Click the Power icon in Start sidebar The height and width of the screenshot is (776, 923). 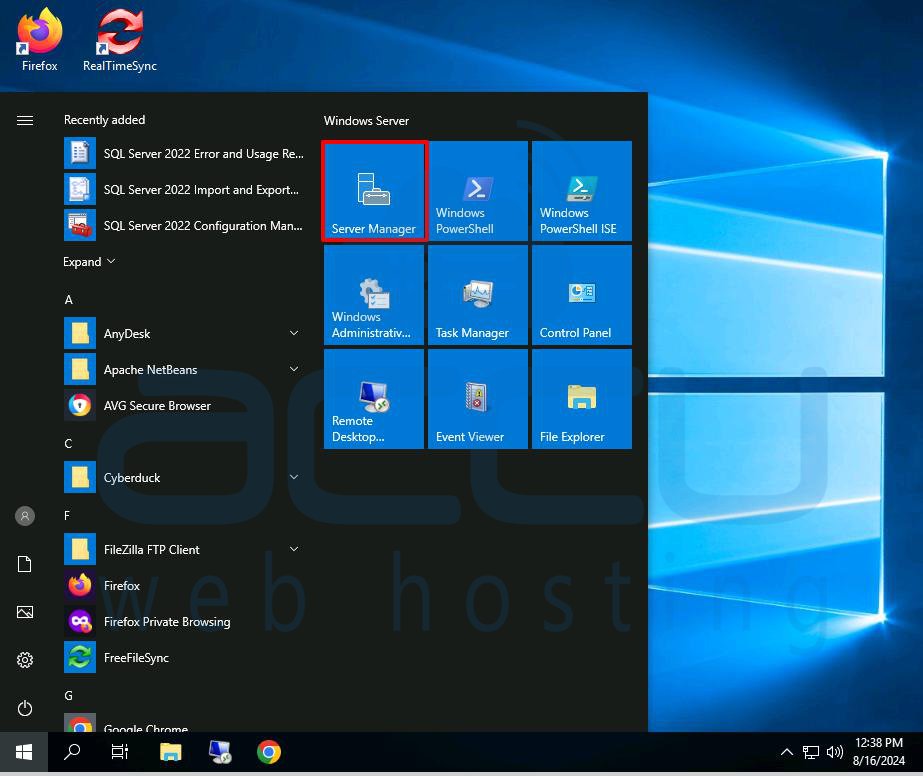coord(25,708)
